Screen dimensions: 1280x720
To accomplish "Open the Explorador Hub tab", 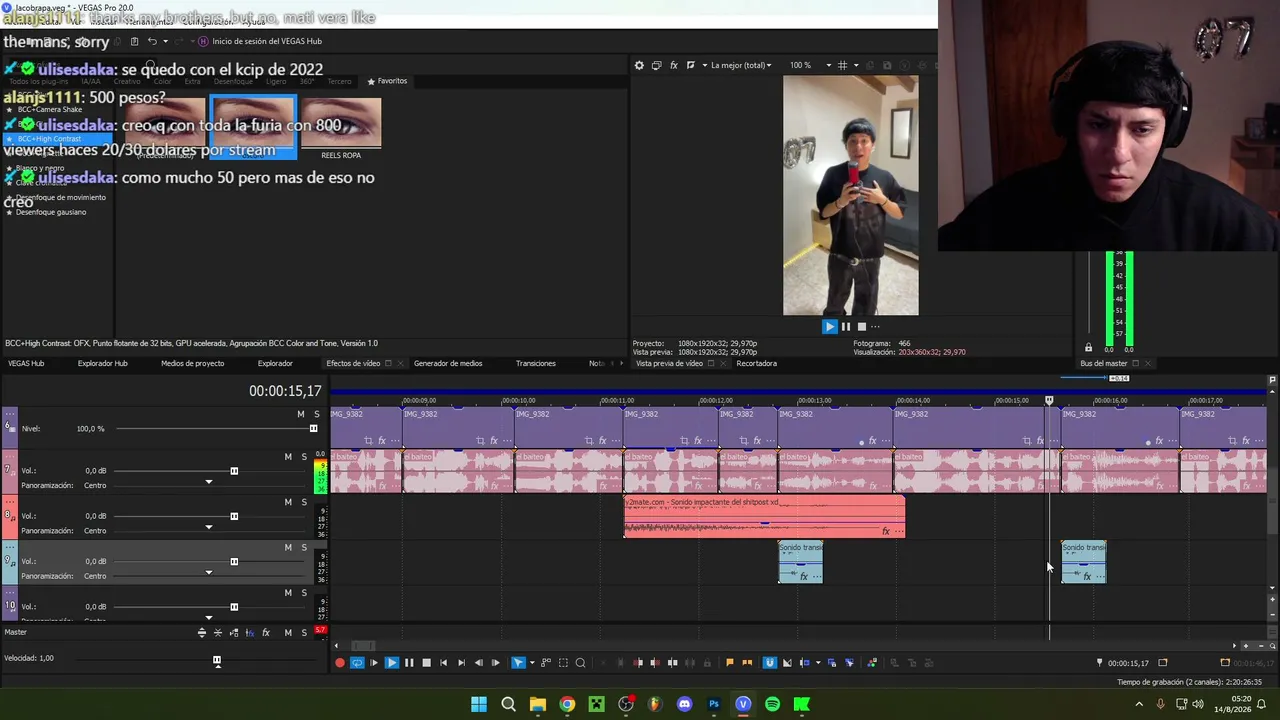I will pyautogui.click(x=103, y=363).
